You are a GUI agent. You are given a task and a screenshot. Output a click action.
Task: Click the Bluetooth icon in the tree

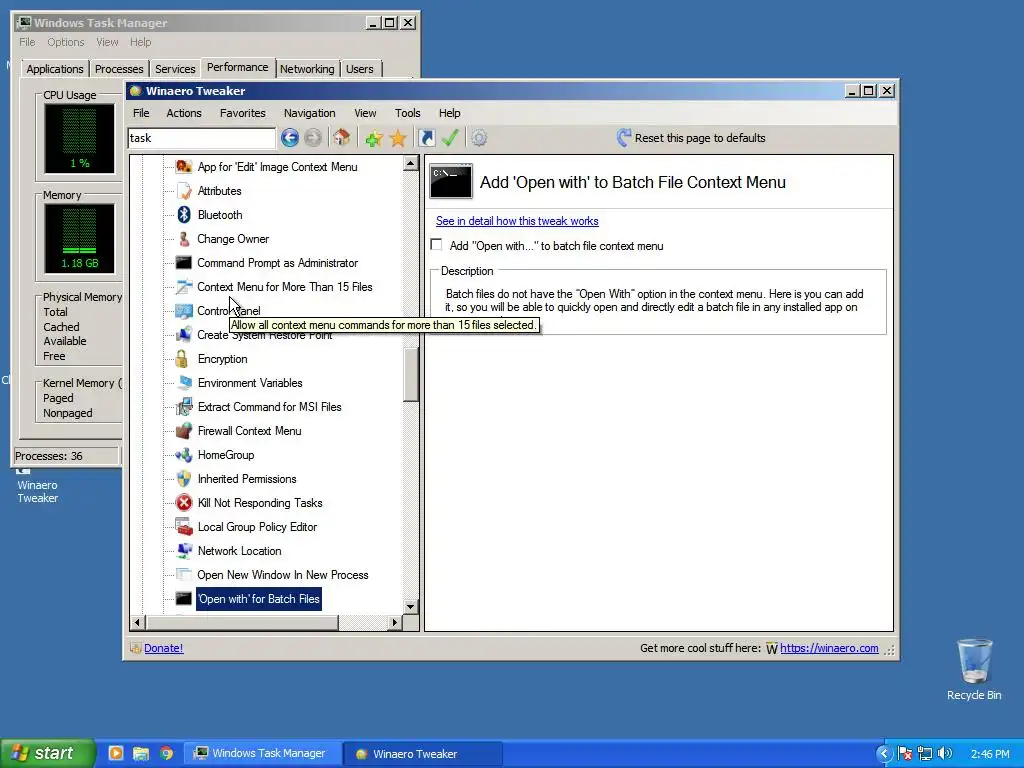184,215
